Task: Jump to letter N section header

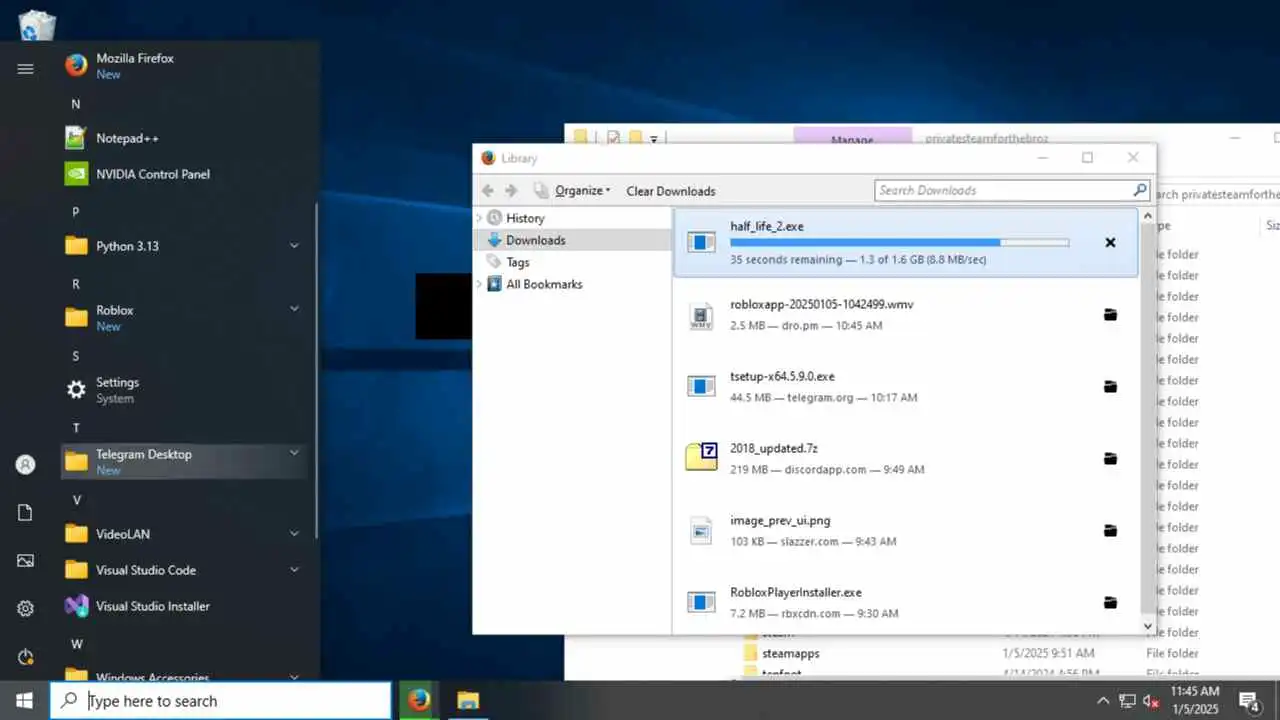Action: (75, 103)
